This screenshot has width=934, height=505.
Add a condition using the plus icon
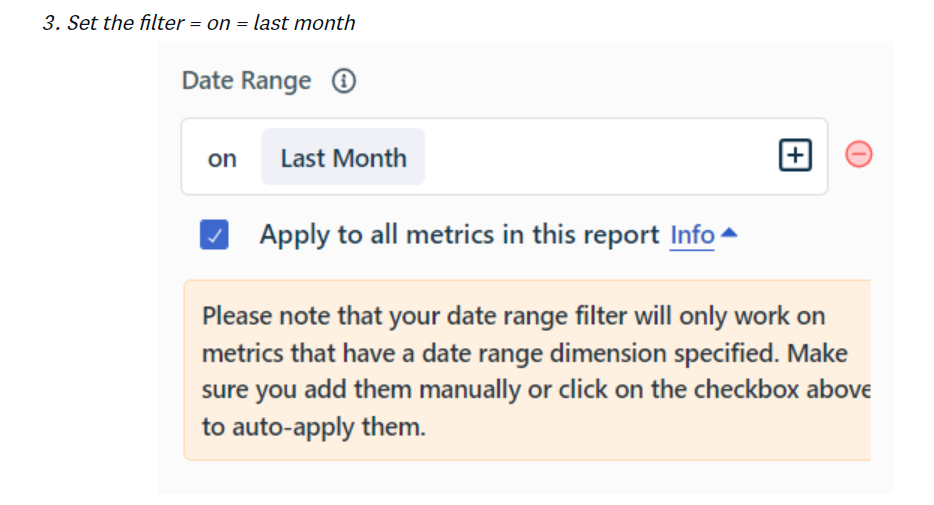795,155
